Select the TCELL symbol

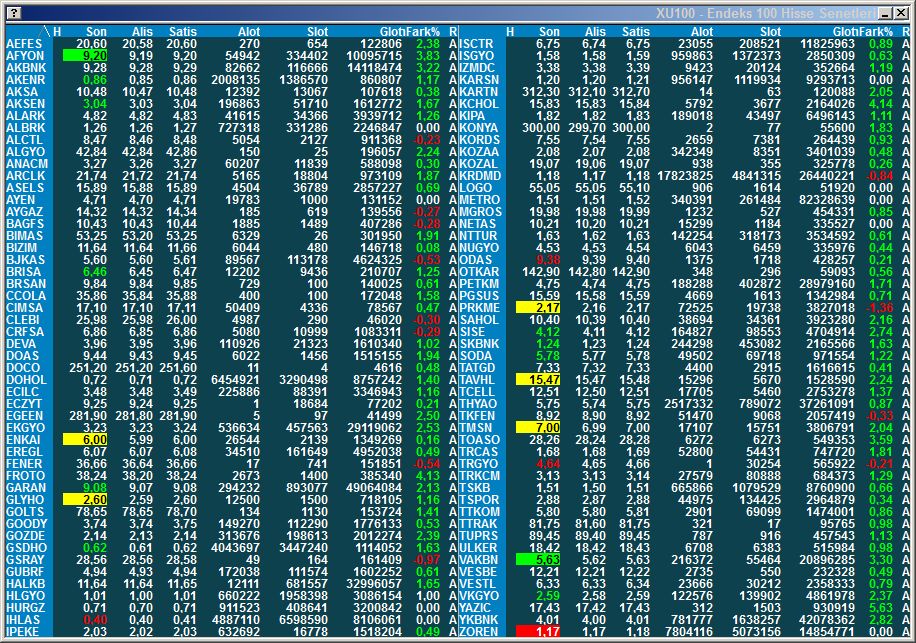477,392
